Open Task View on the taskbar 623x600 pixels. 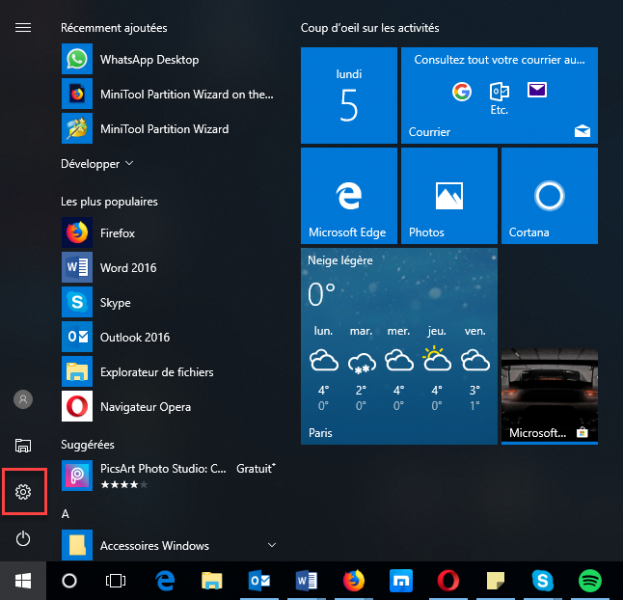click(116, 581)
